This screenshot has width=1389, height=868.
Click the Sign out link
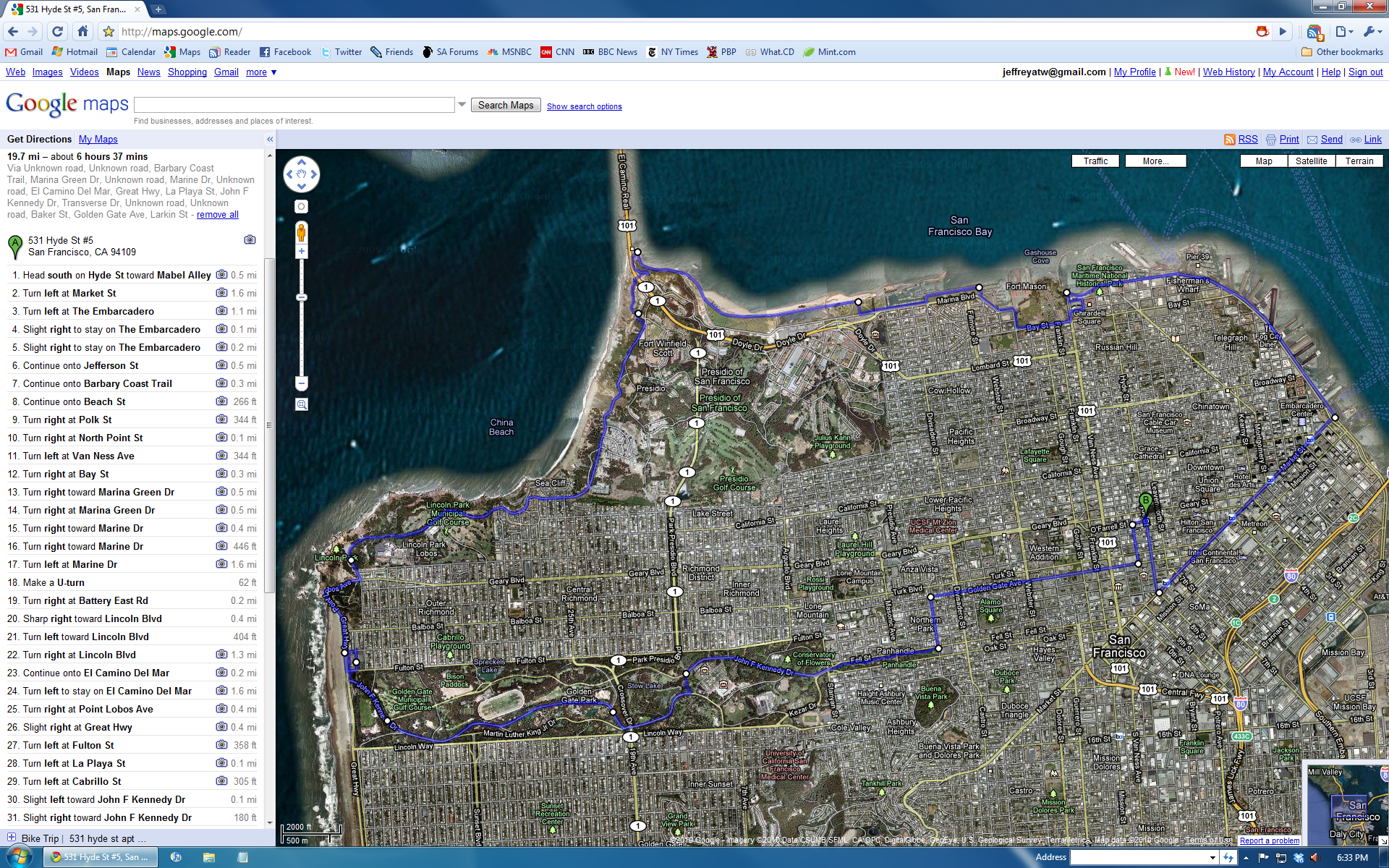coord(1365,72)
